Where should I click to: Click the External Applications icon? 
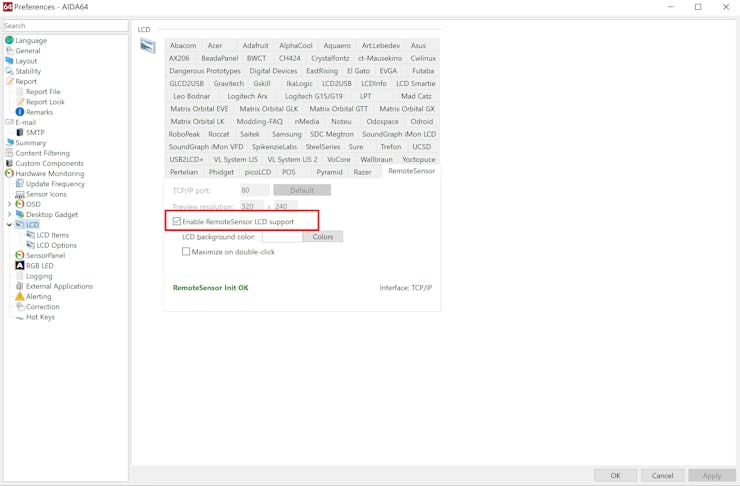20,286
